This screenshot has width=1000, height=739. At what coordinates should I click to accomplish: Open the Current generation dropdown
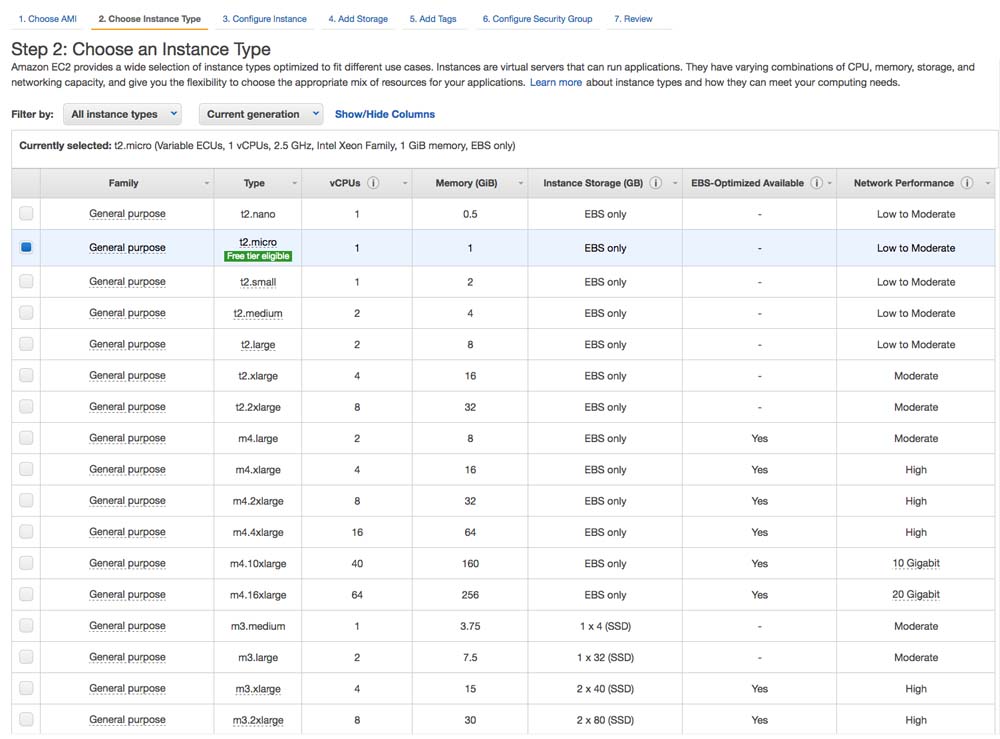point(260,114)
